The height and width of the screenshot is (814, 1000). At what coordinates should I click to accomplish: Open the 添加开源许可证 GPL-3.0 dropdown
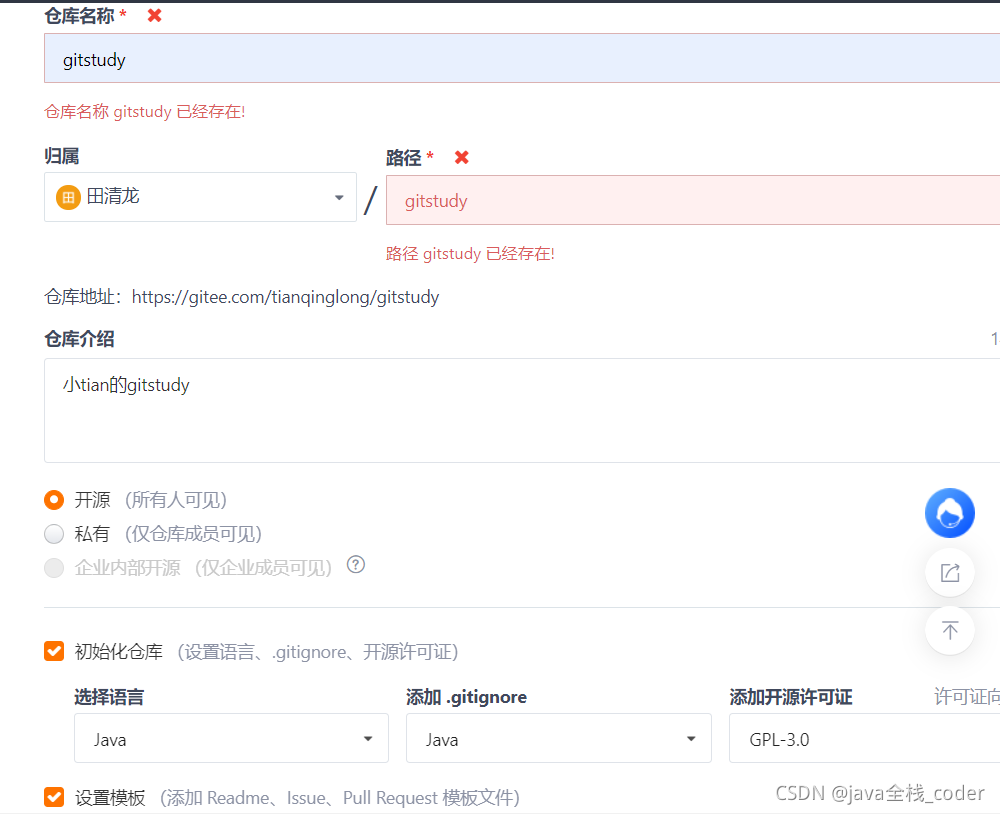click(864, 738)
